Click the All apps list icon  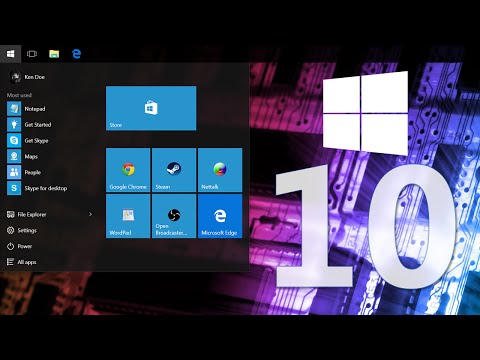pos(11,262)
